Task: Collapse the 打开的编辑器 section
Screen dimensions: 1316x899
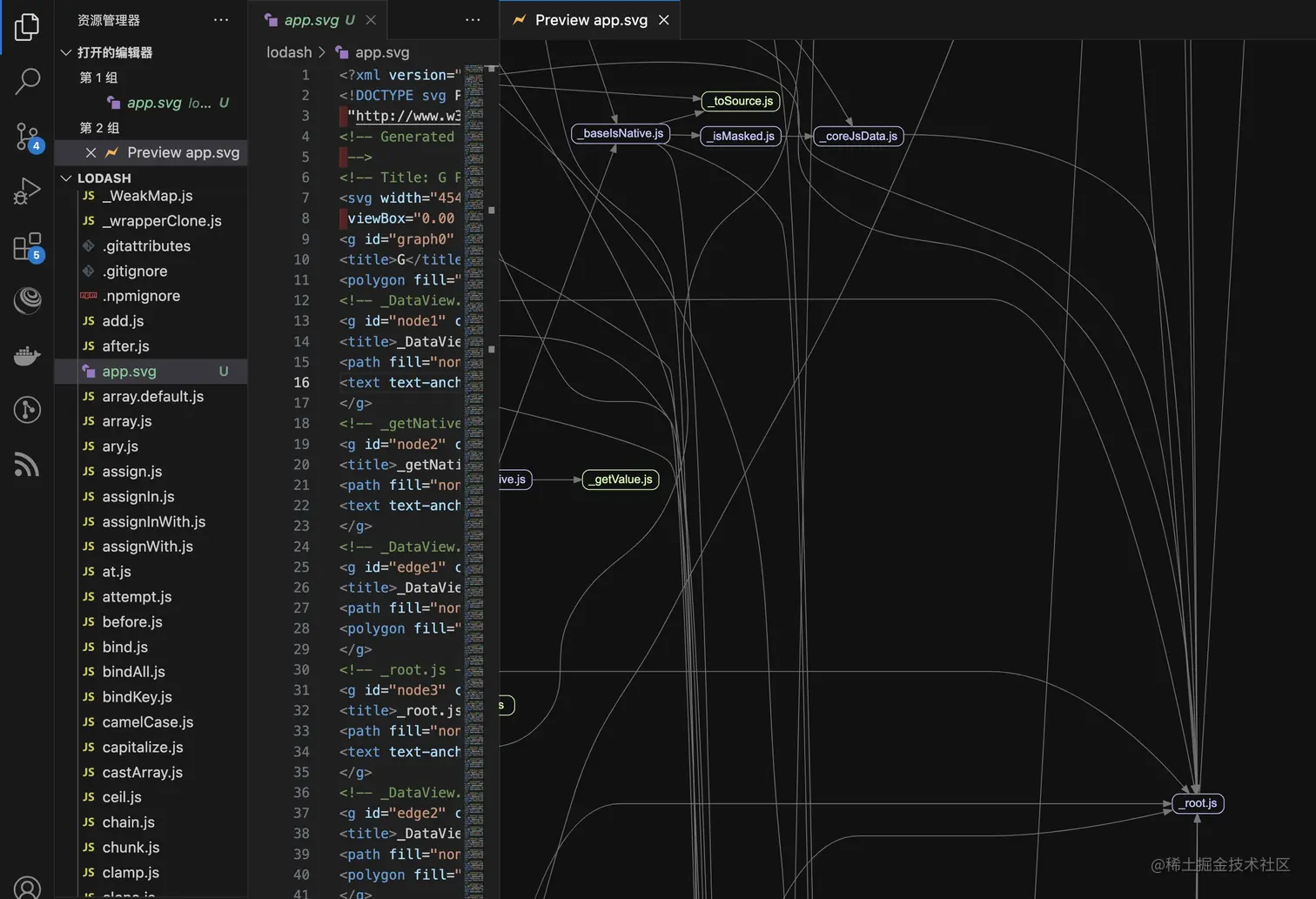Action: [66, 53]
